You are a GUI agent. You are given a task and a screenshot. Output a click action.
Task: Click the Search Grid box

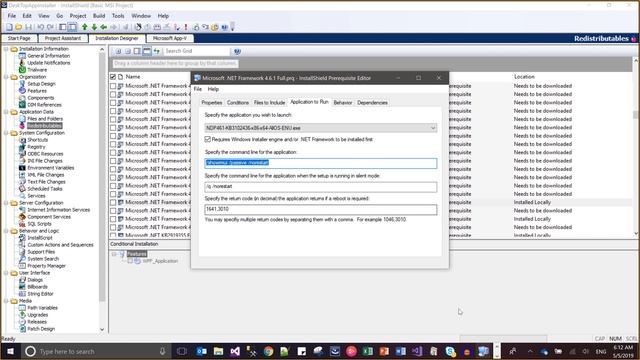coord(197,51)
